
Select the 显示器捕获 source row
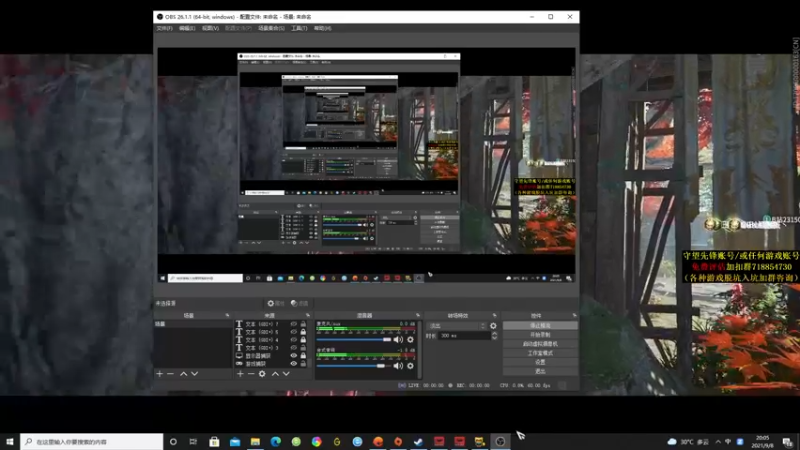[x=270, y=356]
